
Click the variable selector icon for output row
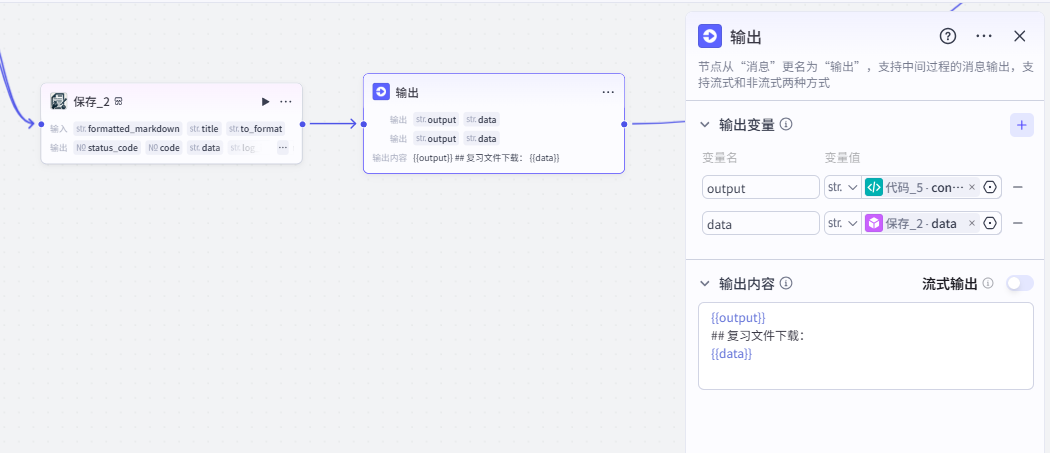click(x=990, y=188)
